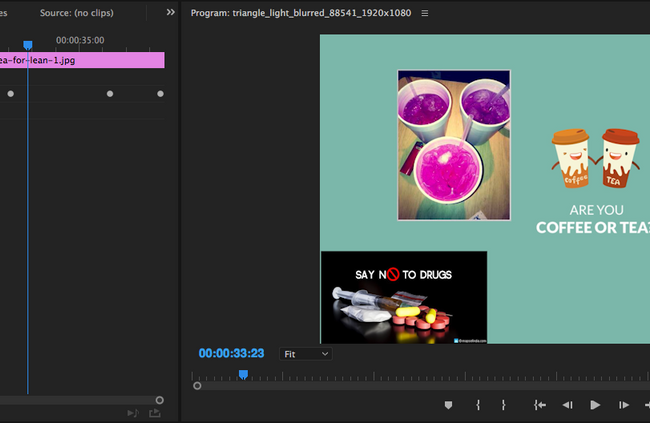Click the coffee and tea cups graphic
The width and height of the screenshot is (650, 423).
coord(595,158)
